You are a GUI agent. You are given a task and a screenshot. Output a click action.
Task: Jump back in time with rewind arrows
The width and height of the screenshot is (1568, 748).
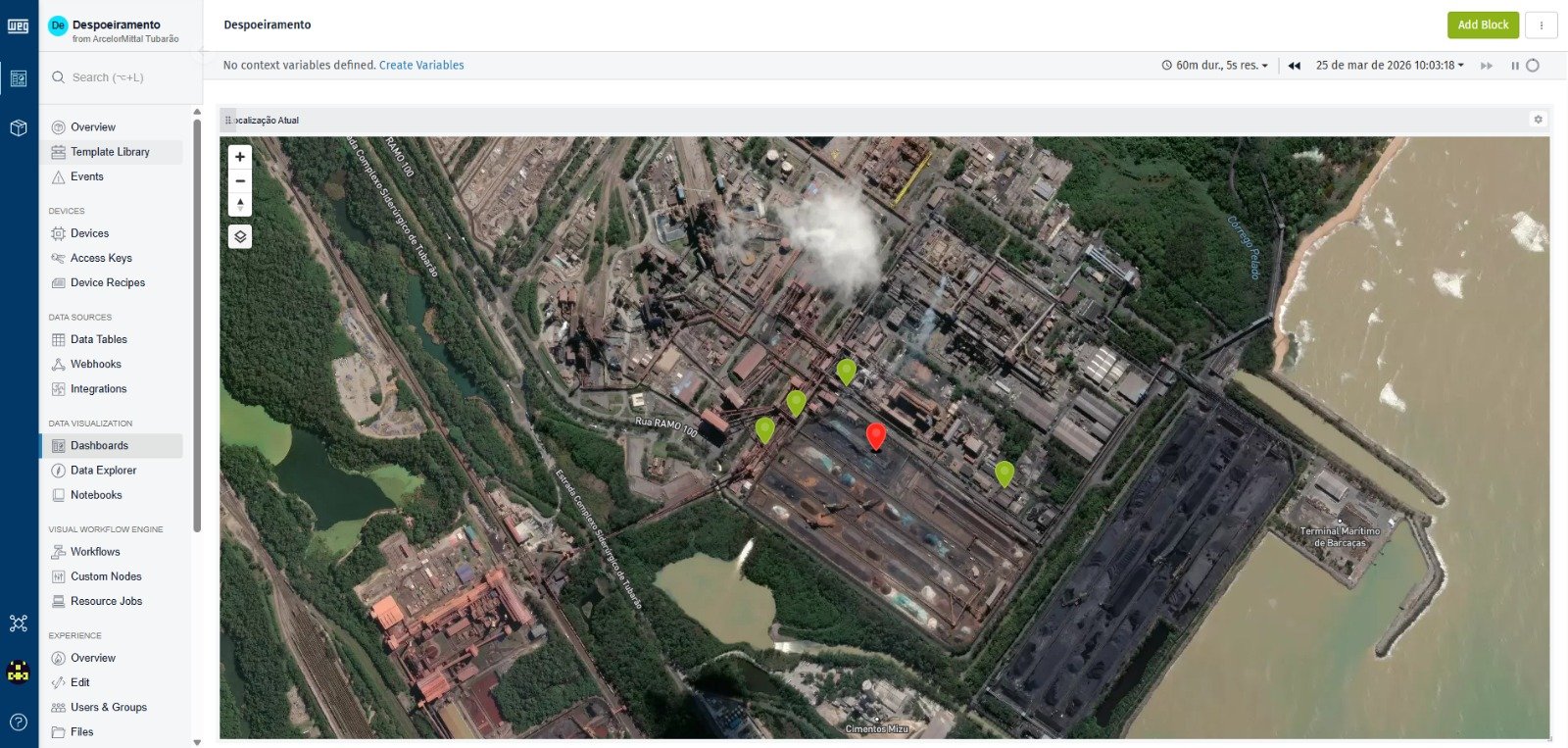tap(1295, 66)
